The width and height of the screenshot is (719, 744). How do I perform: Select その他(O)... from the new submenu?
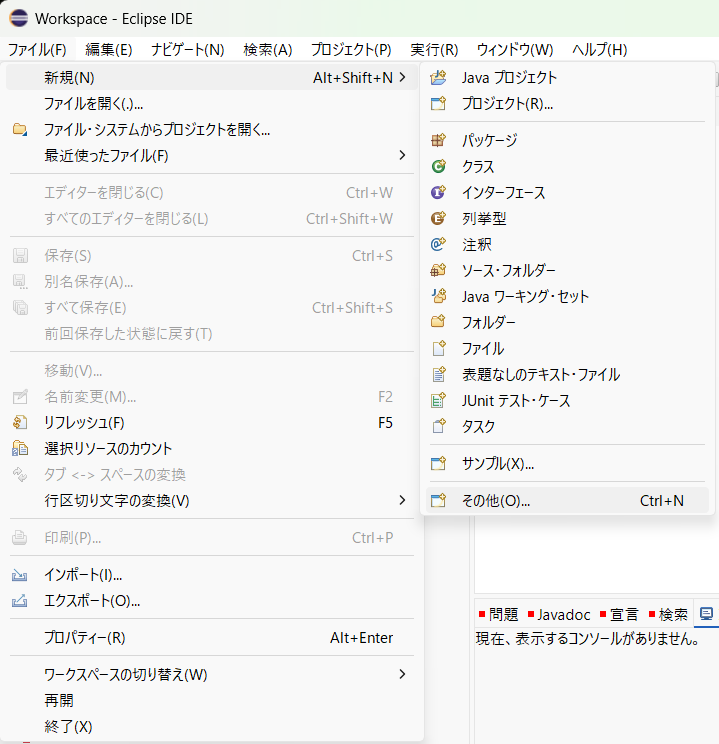(x=496, y=501)
